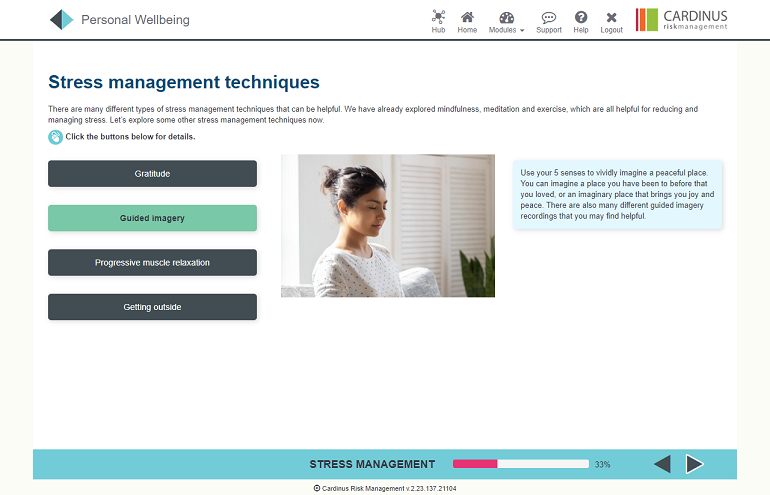This screenshot has height=495, width=770.
Task: Click the Cardinus Risk Management version footer
Action: point(389,489)
